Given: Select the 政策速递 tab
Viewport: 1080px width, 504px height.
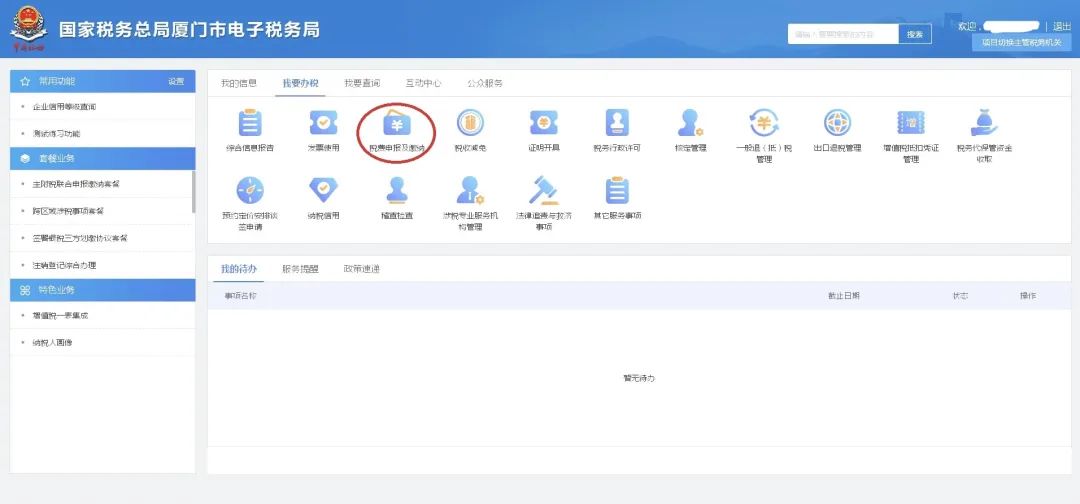Looking at the screenshot, I should pyautogui.click(x=362, y=269).
